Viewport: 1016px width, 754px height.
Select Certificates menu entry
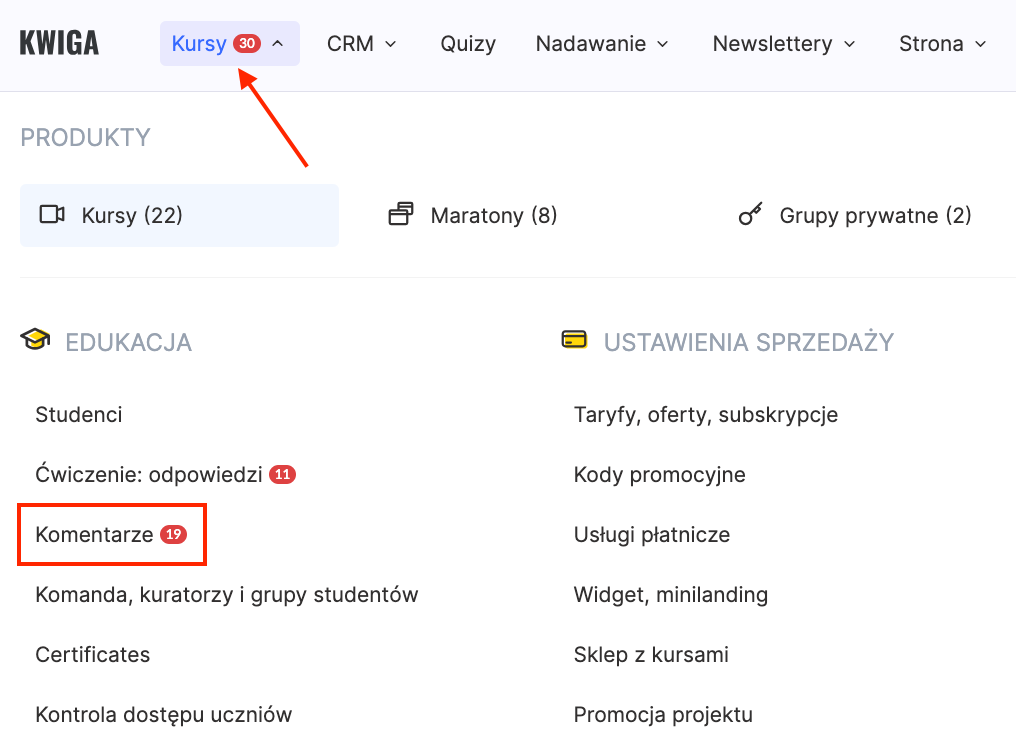(x=93, y=655)
